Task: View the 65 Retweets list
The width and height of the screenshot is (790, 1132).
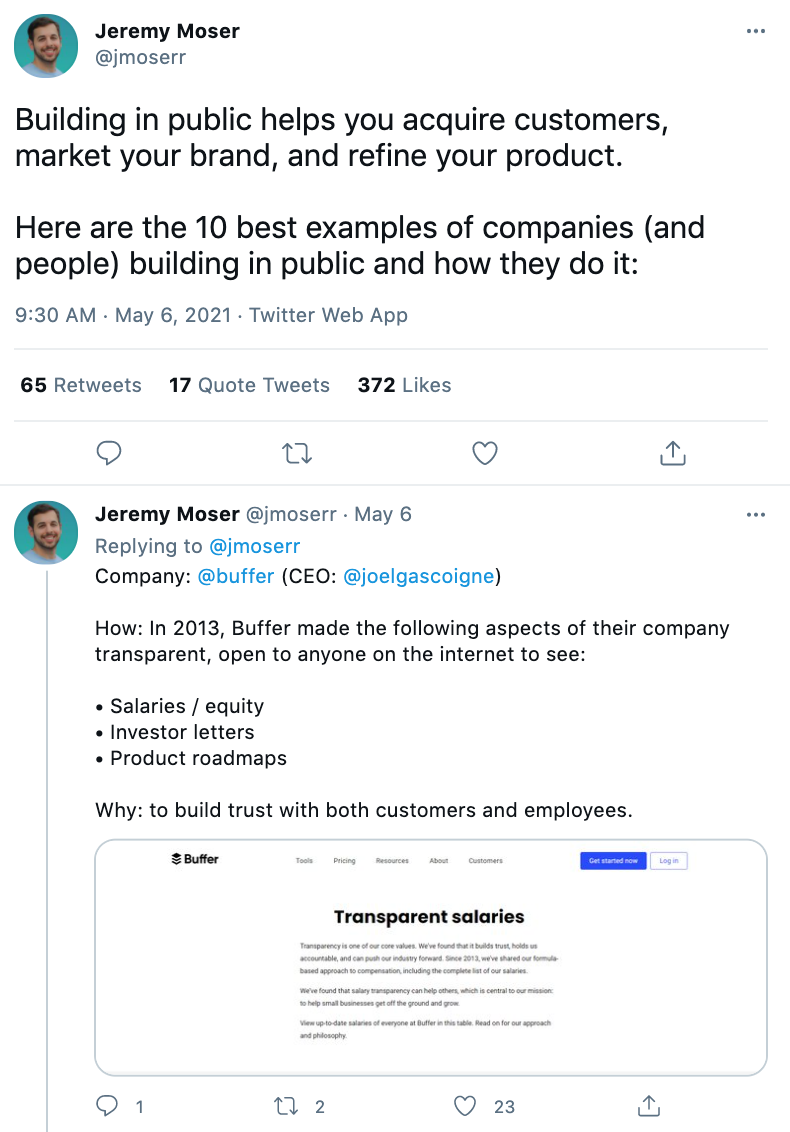Action: click(81, 385)
